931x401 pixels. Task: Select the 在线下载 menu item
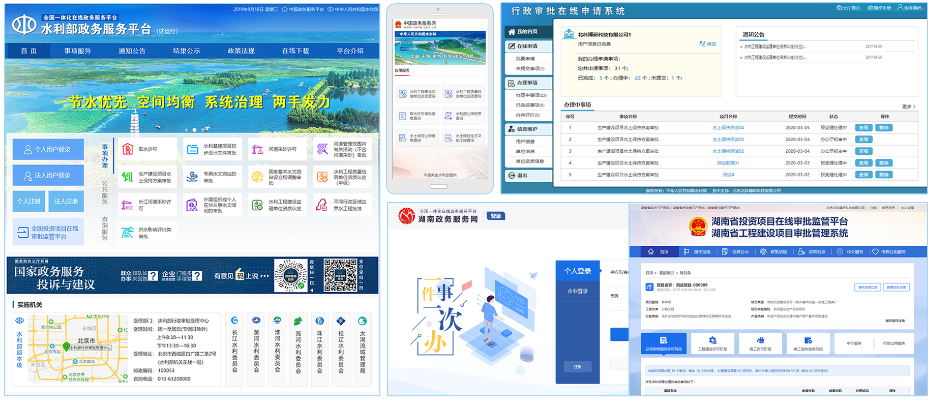click(x=296, y=50)
